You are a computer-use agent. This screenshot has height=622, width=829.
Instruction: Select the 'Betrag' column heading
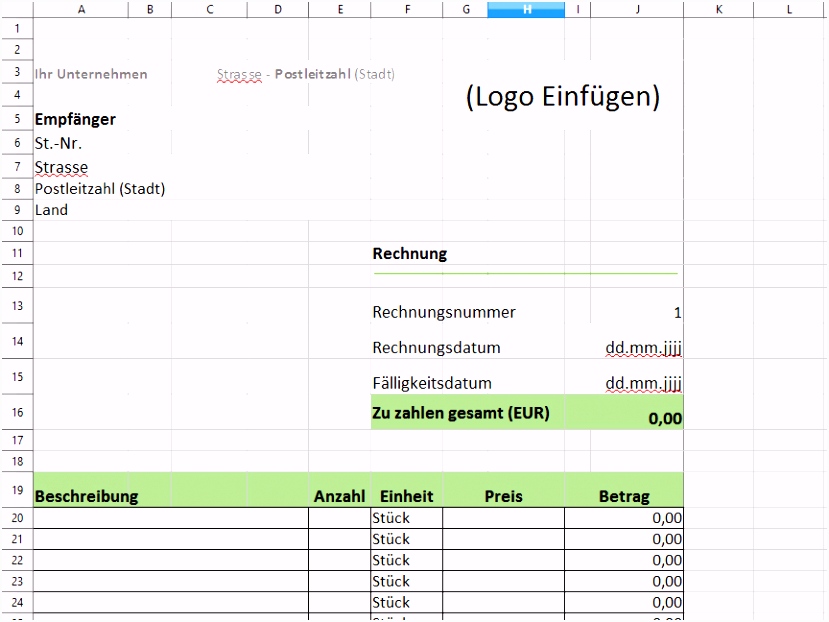(x=624, y=496)
